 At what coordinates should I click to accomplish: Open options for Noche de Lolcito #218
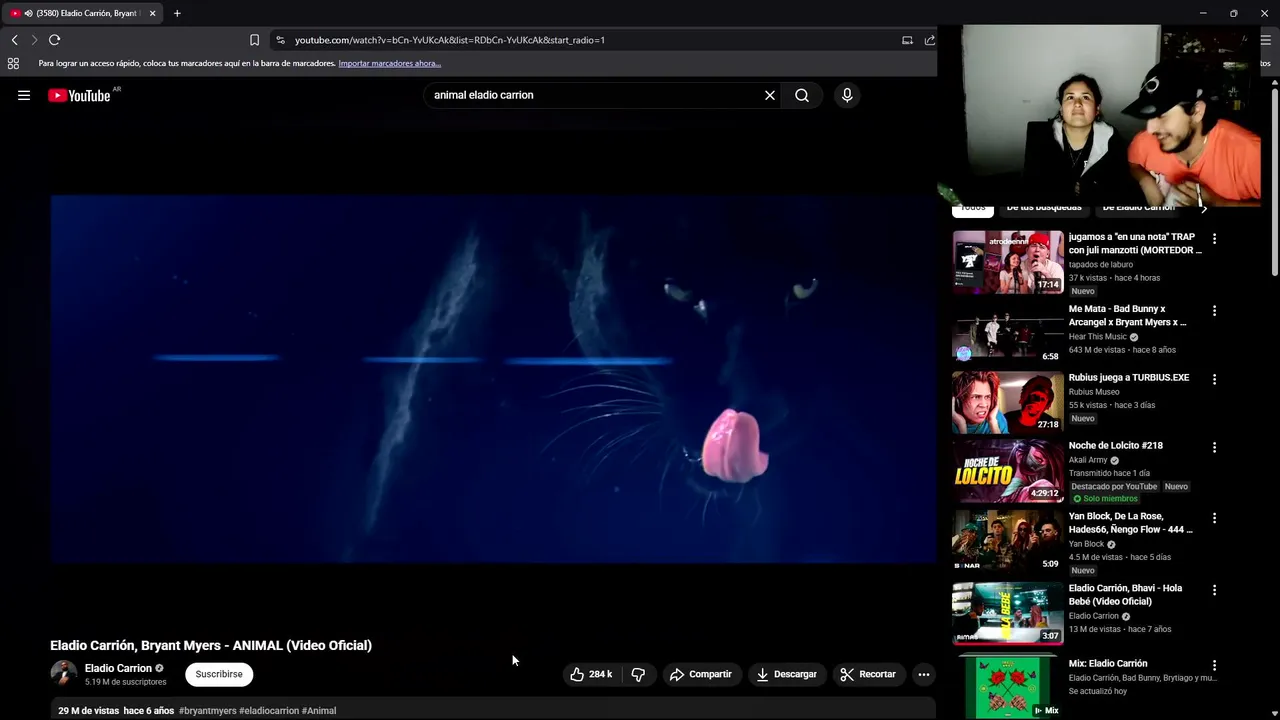coord(1214,447)
